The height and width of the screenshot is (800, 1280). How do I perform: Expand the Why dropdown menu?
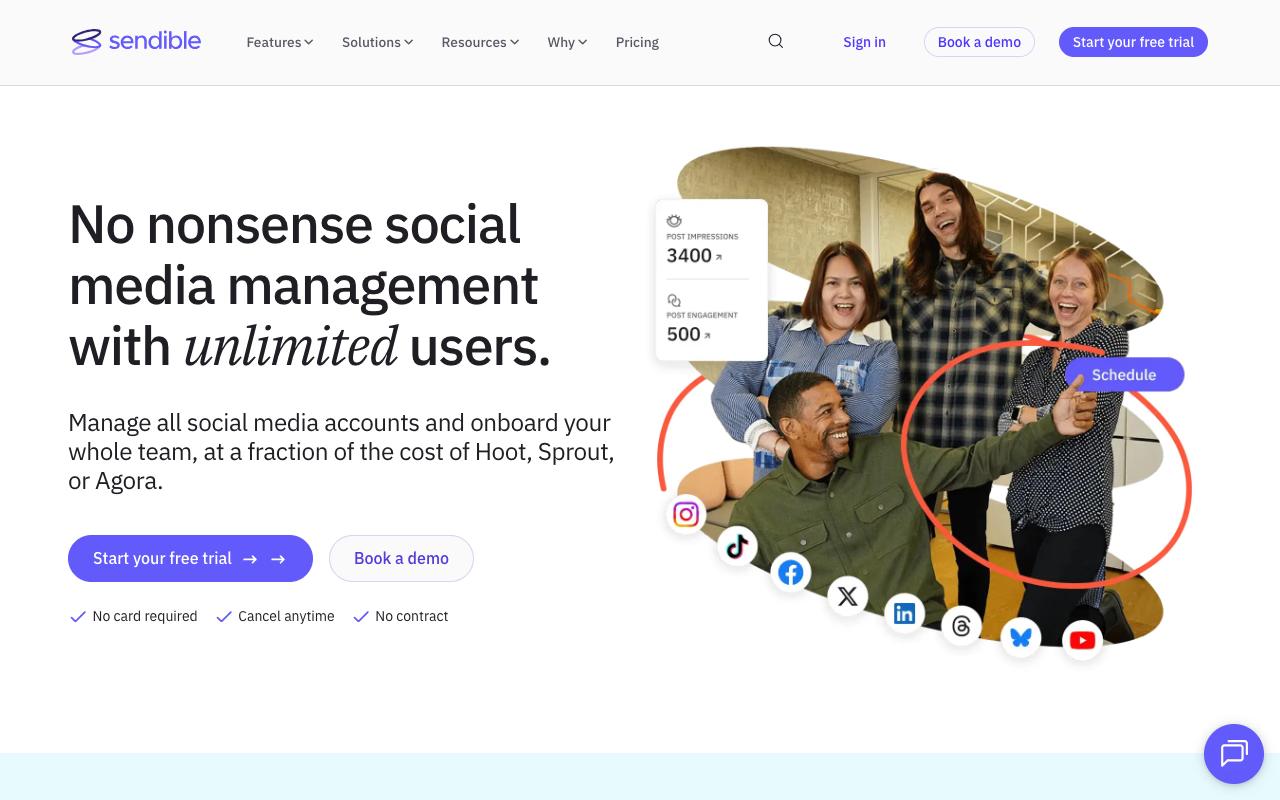point(567,42)
